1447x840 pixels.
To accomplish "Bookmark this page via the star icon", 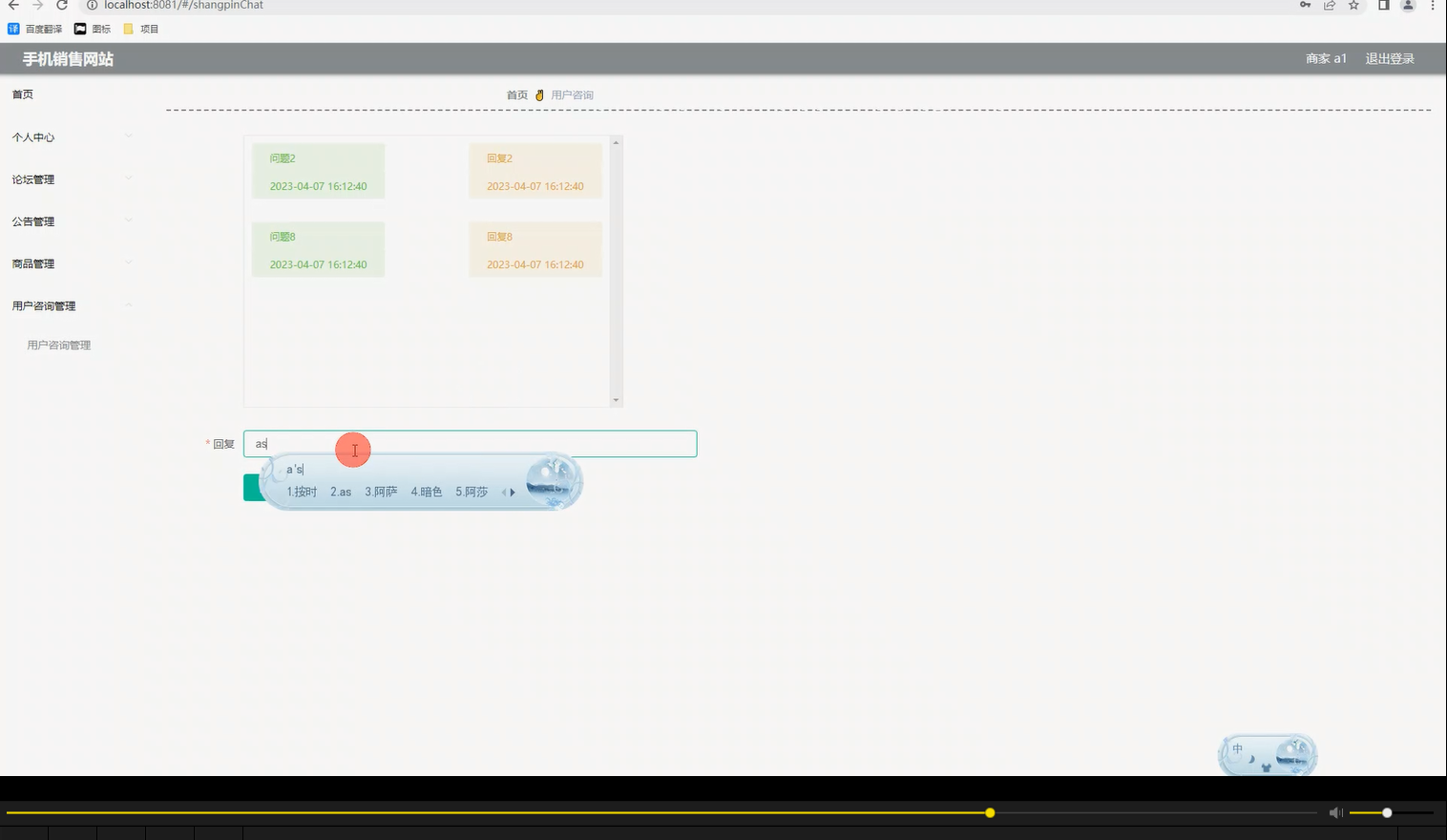I will click(x=1353, y=6).
